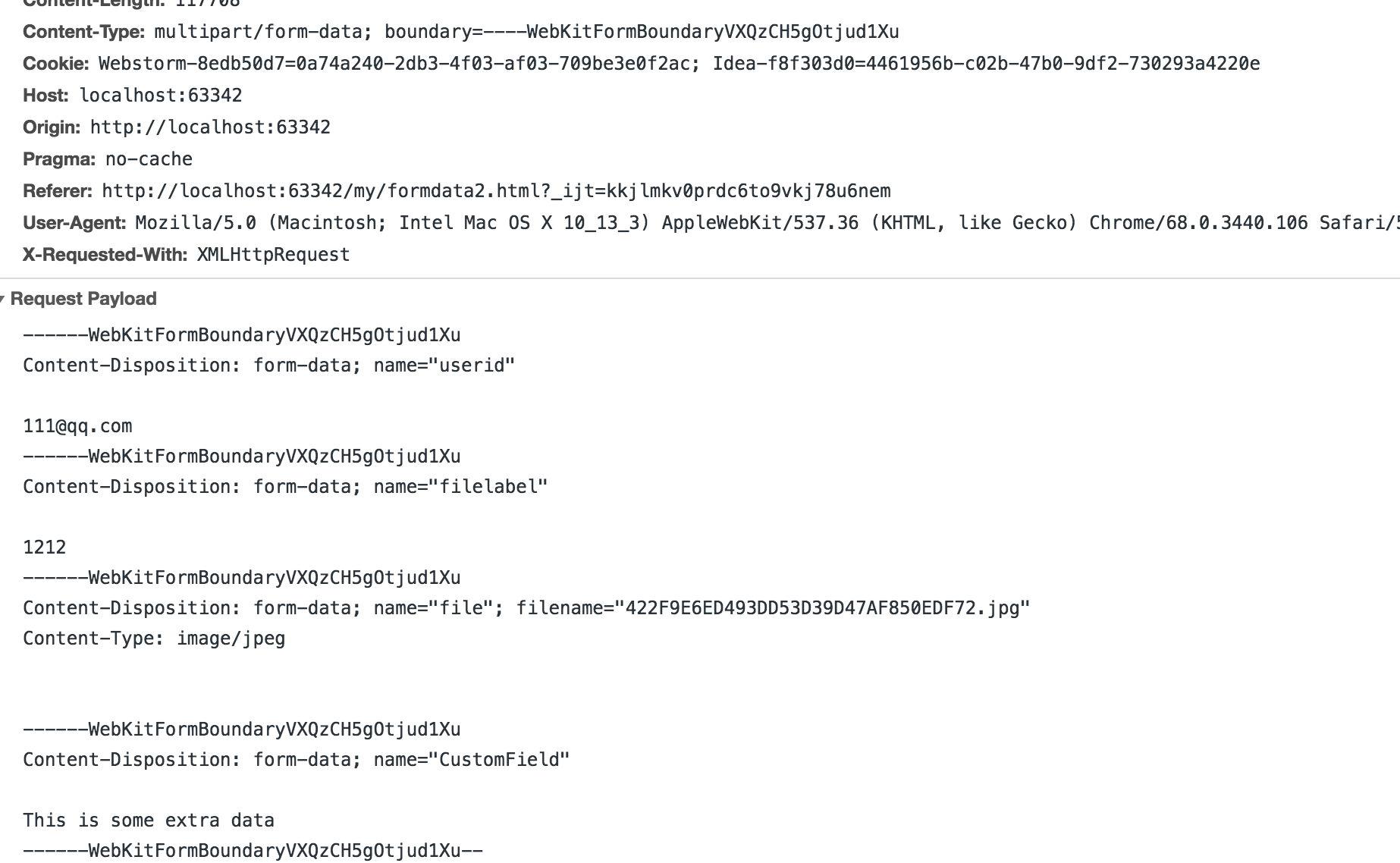This screenshot has height=863, width=1400.
Task: Click the Host value localhost:63342
Action: pyautogui.click(x=161, y=96)
